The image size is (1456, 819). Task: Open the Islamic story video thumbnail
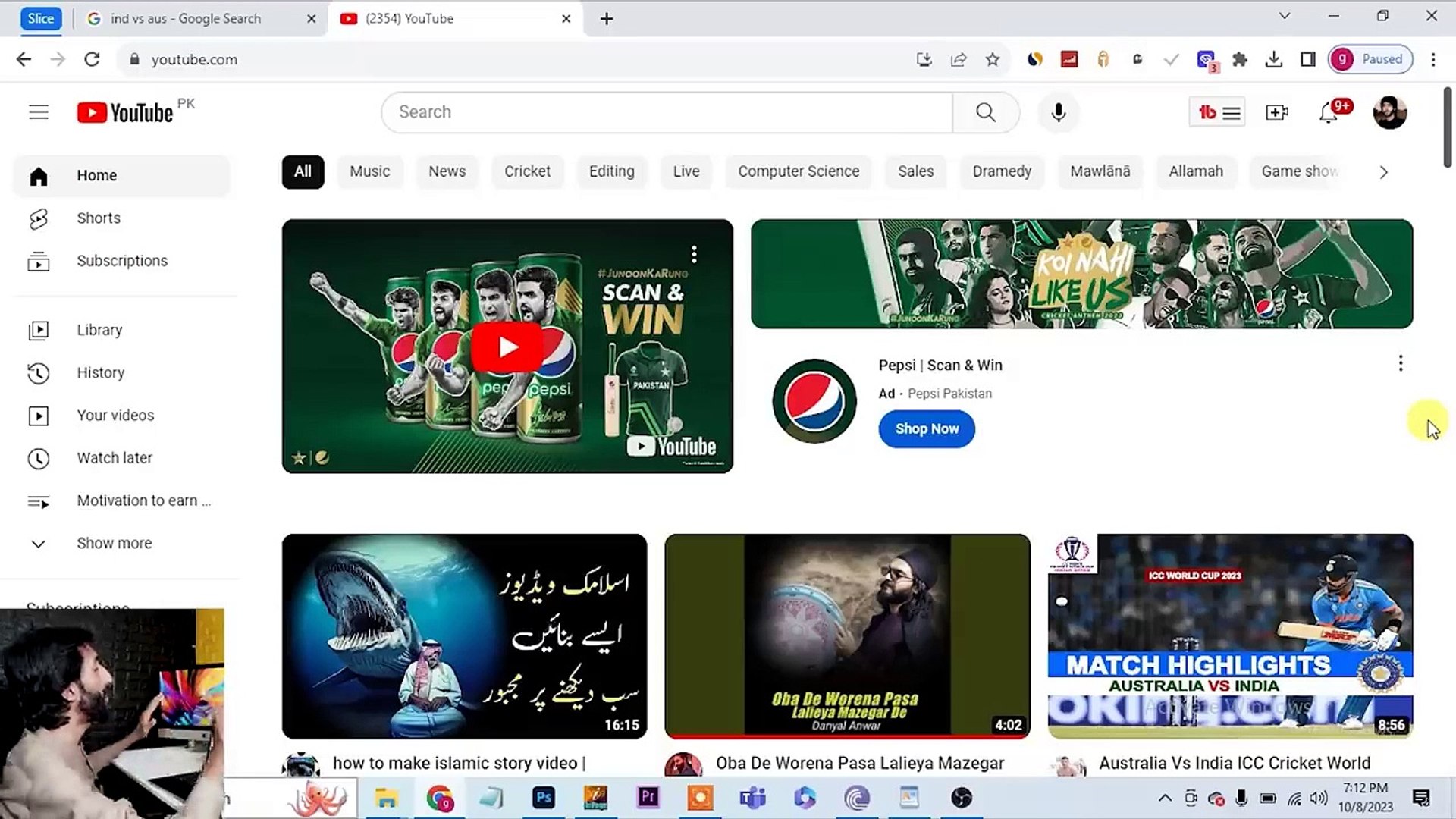tap(464, 636)
